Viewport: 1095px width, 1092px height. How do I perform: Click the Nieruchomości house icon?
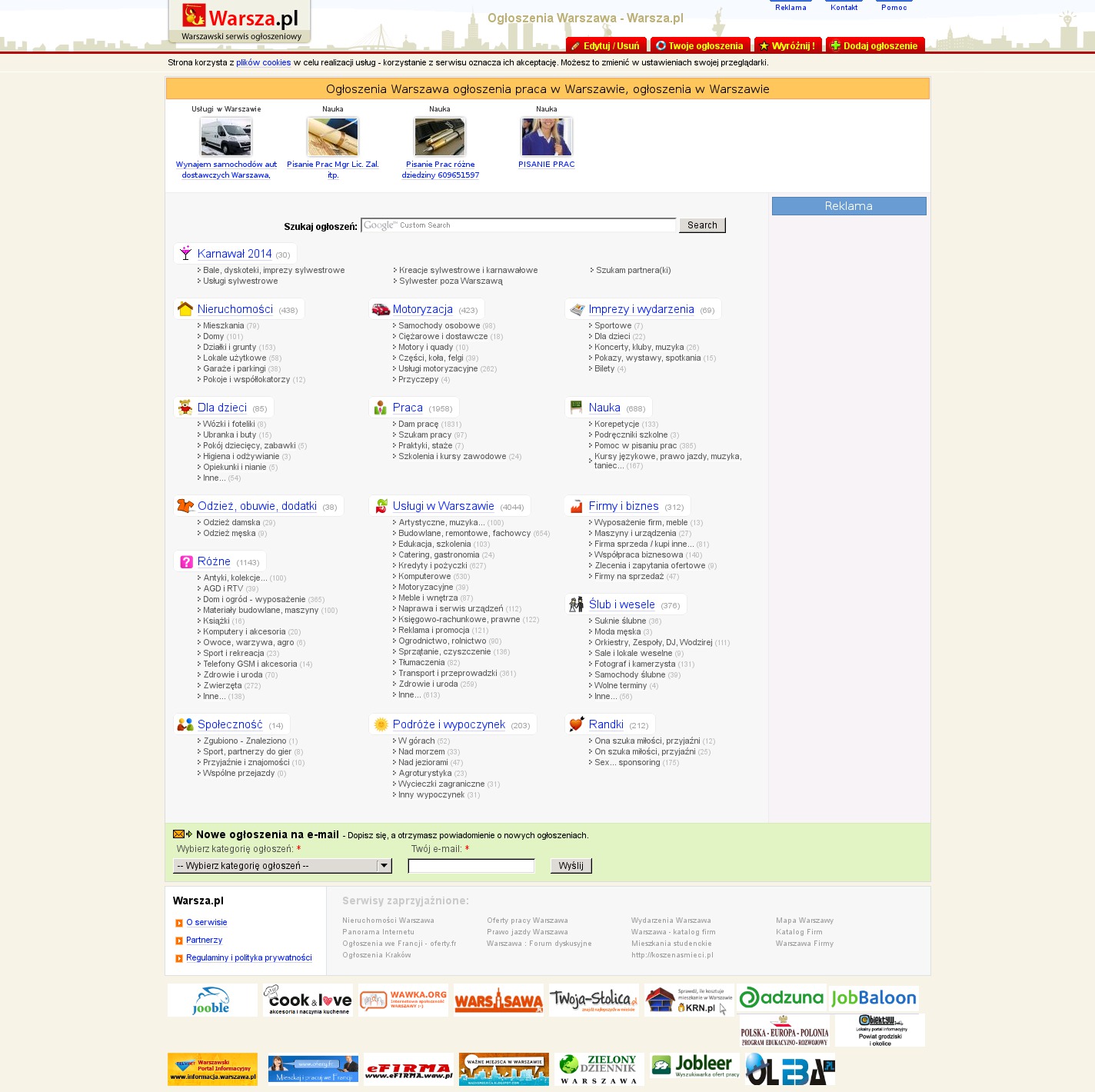pyautogui.click(x=185, y=308)
